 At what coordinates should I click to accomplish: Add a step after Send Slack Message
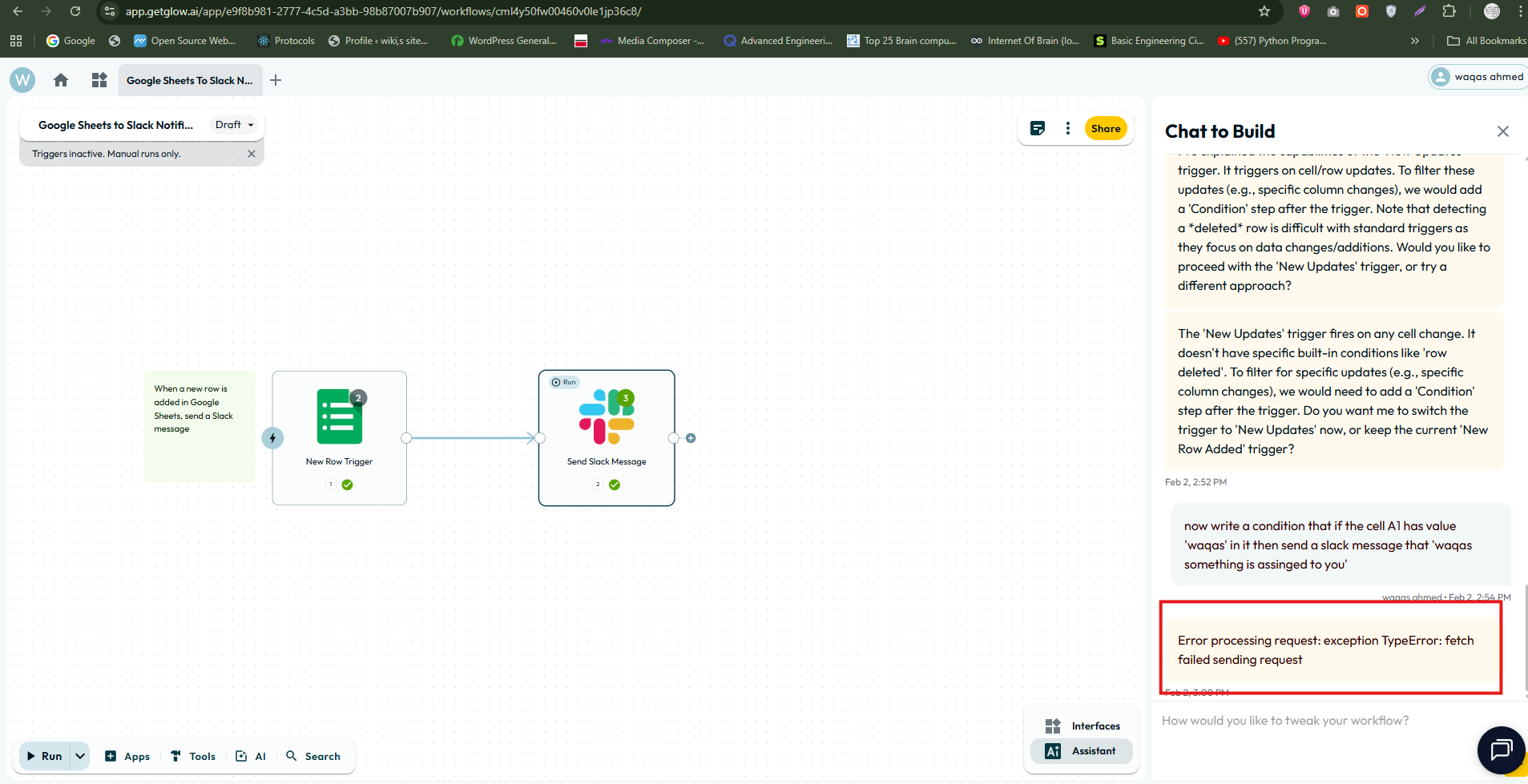click(x=691, y=438)
